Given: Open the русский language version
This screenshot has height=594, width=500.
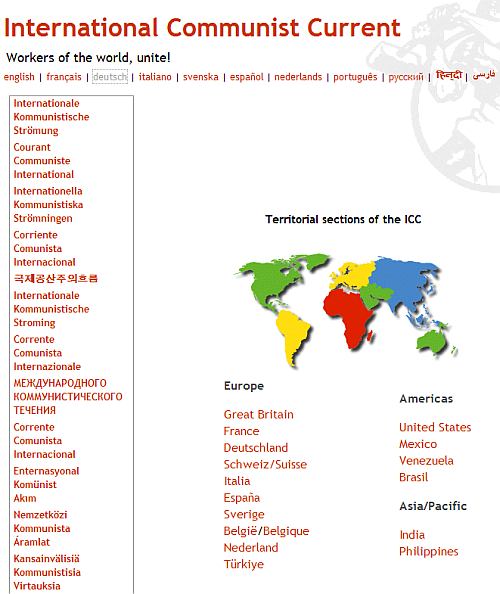Looking at the screenshot, I should point(406,77).
